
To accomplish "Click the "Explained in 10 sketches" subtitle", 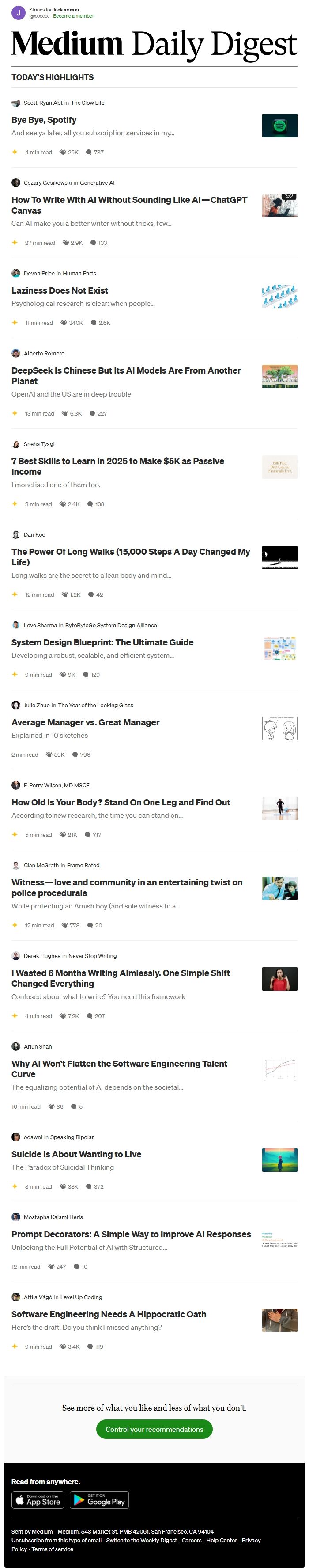I will (x=49, y=735).
